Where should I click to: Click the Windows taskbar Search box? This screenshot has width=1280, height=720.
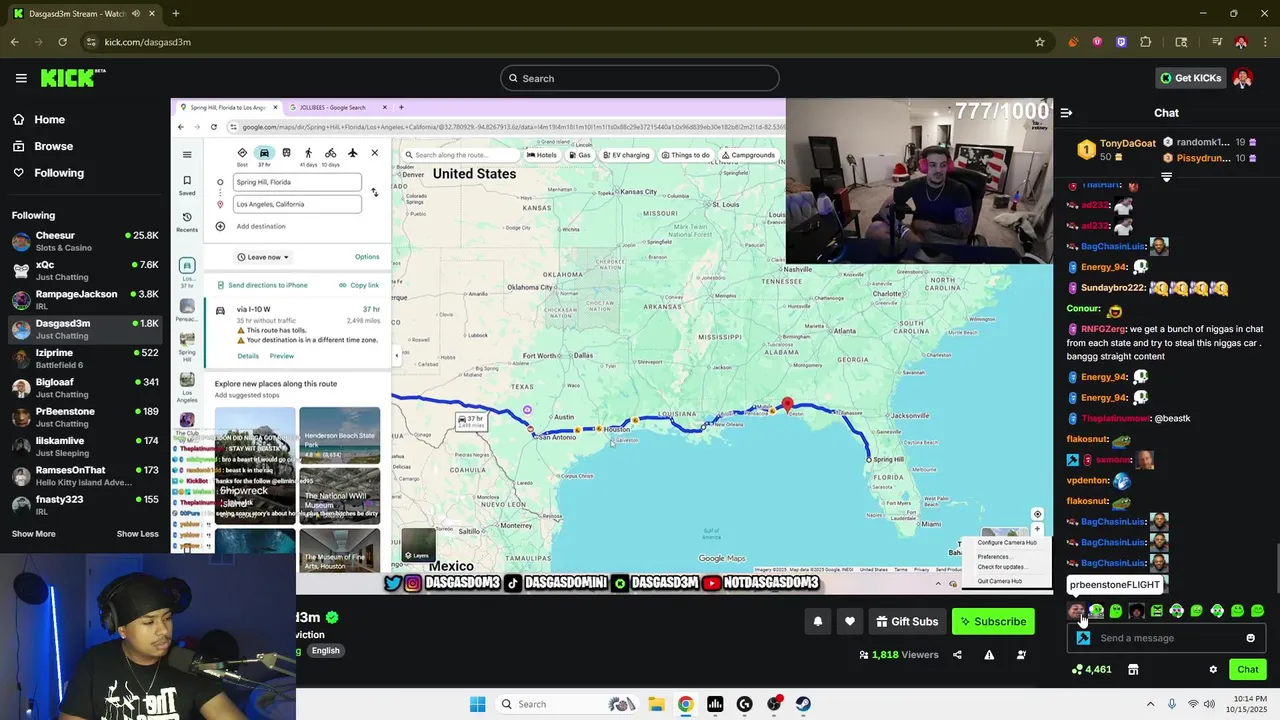(568, 704)
